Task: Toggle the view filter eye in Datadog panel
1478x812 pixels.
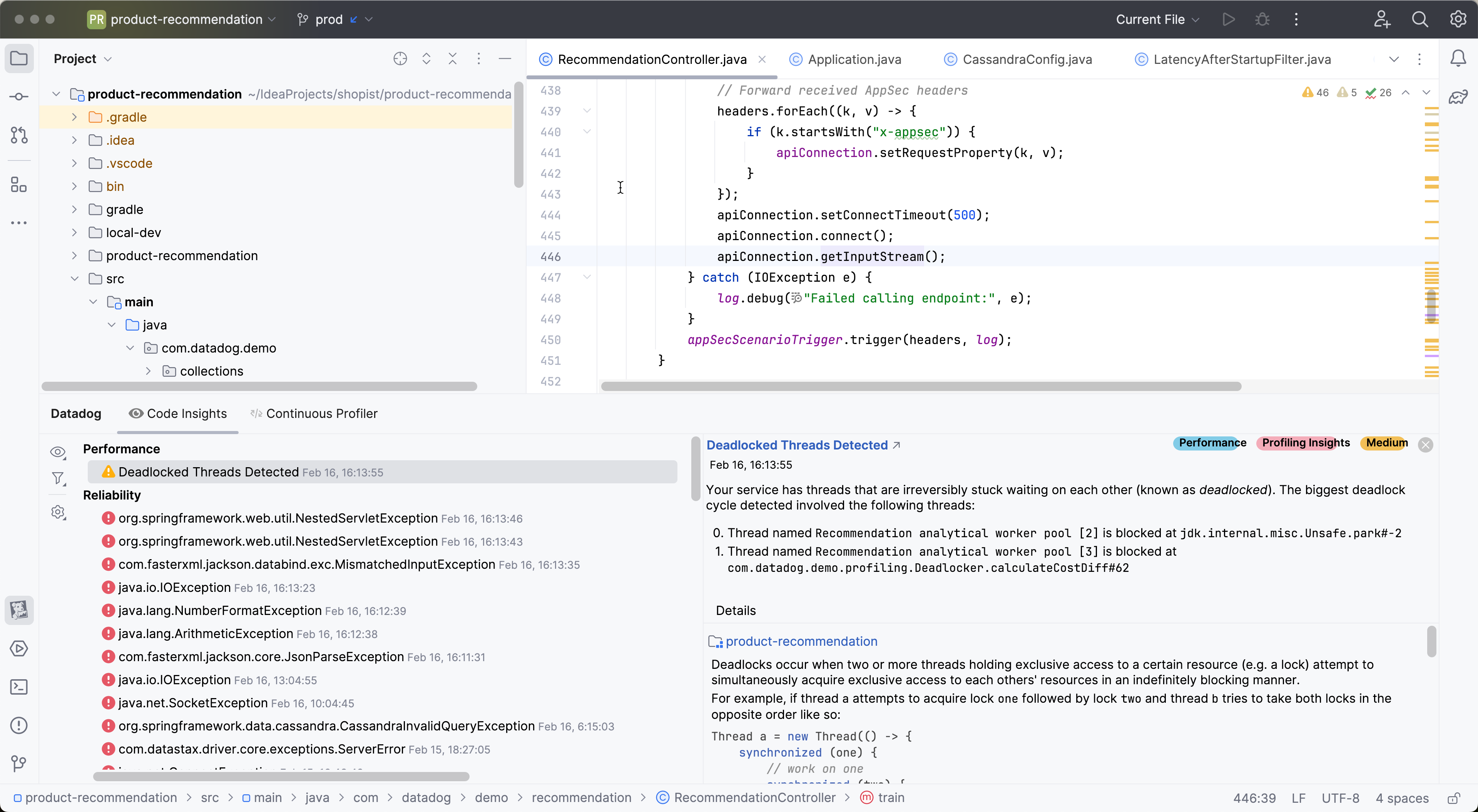Action: point(58,452)
